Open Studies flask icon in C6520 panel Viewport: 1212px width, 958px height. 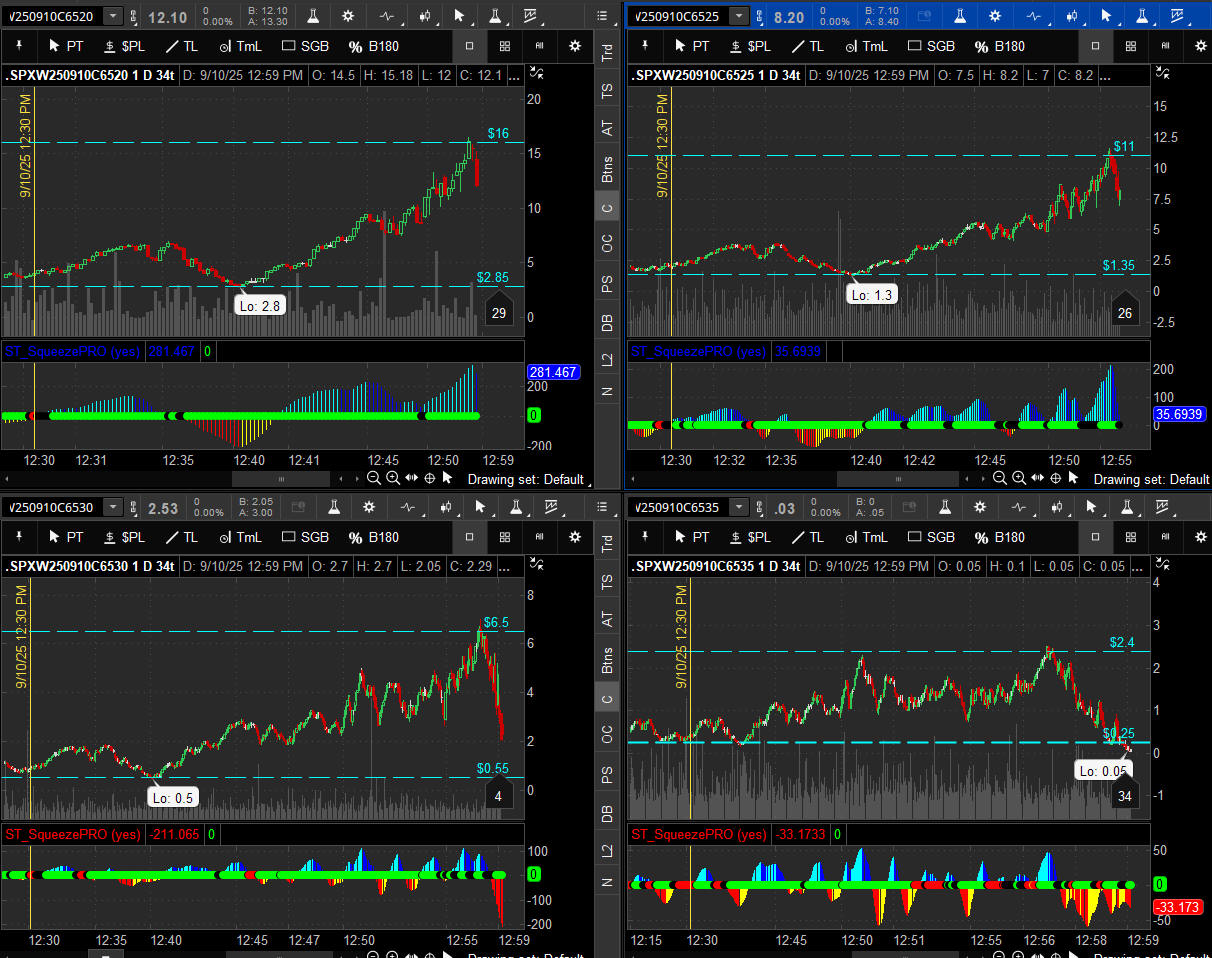tap(313, 16)
